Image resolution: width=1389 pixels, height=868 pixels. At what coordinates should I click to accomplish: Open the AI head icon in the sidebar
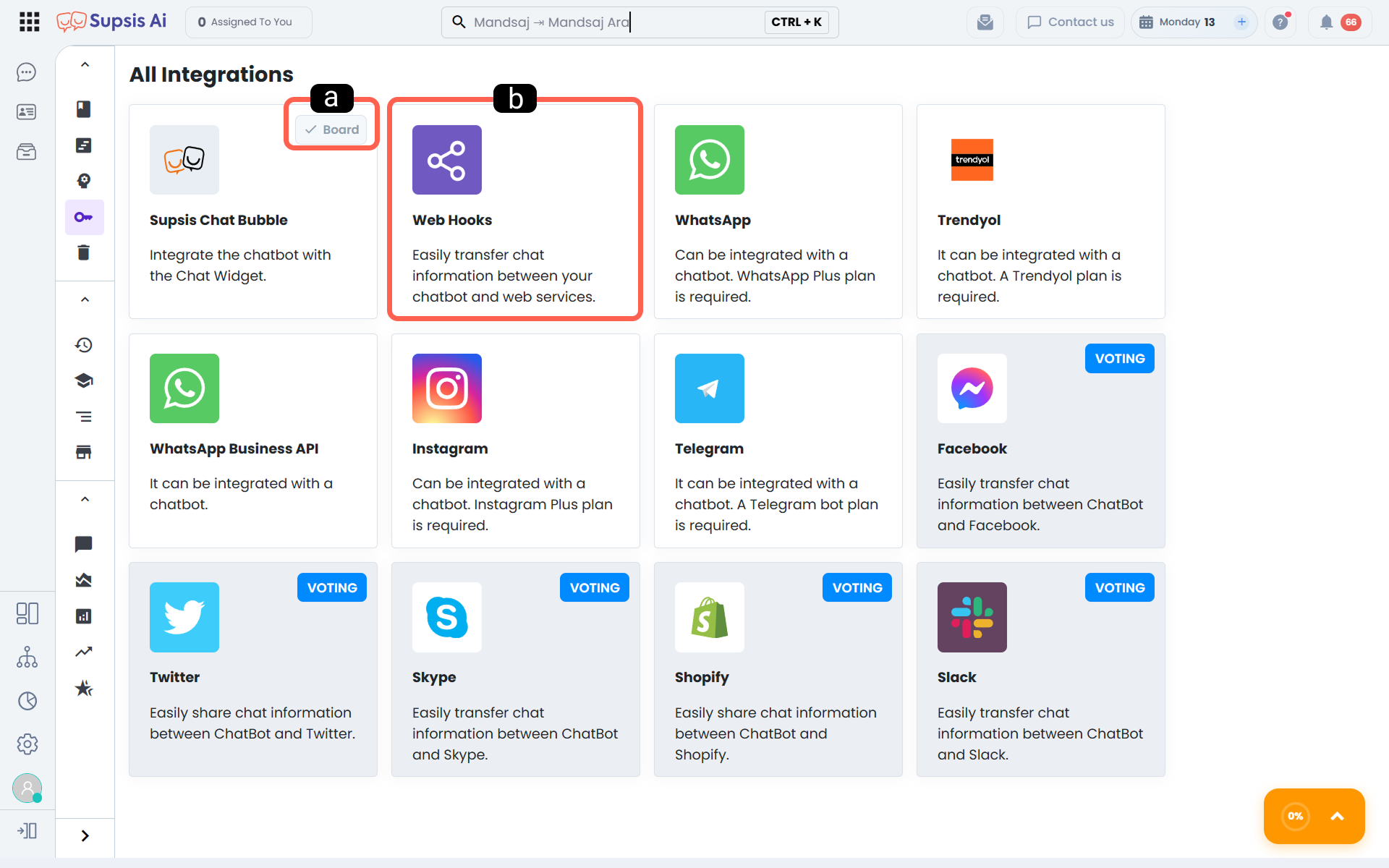(84, 181)
